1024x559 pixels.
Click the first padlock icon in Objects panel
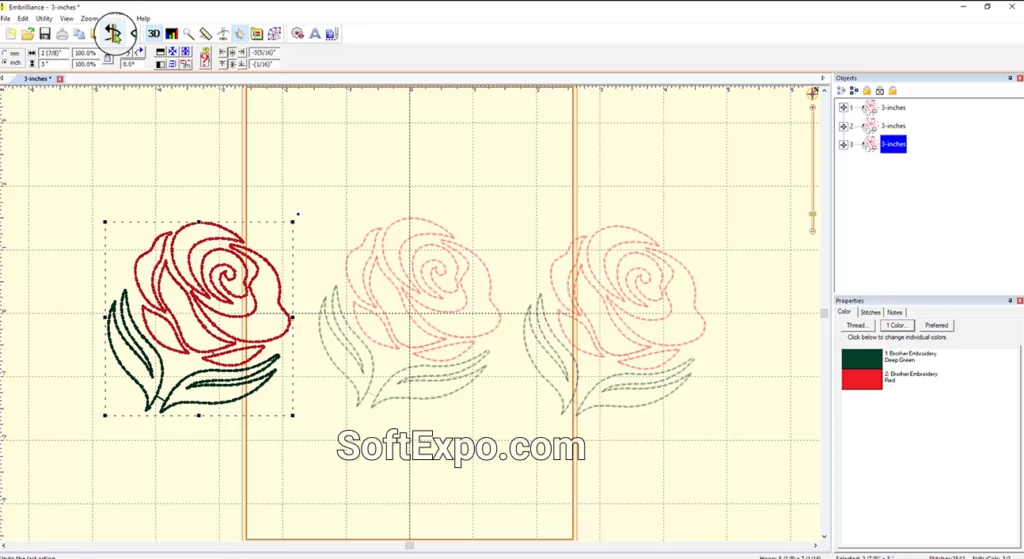(x=866, y=90)
